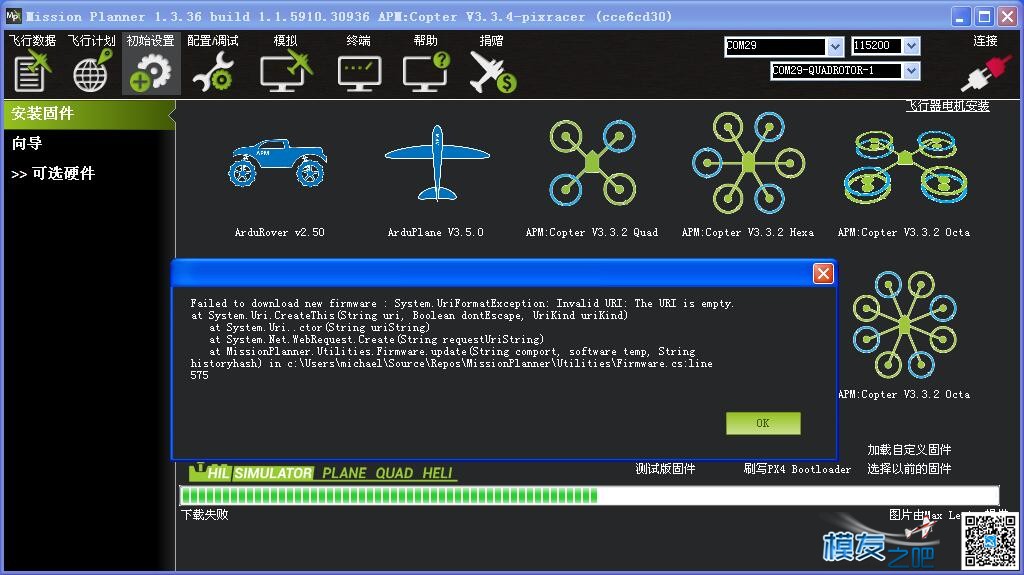Screen dimensions: 1024x575
Task: Expand the COM29-QUADROTOR-1 dropdown
Action: 912,71
